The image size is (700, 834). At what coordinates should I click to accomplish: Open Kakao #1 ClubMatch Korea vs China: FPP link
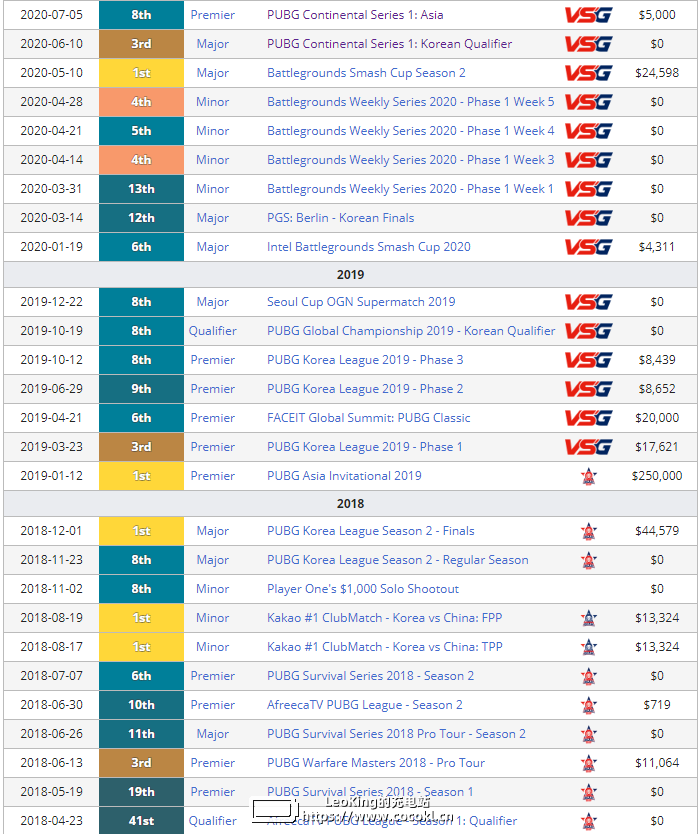point(385,618)
